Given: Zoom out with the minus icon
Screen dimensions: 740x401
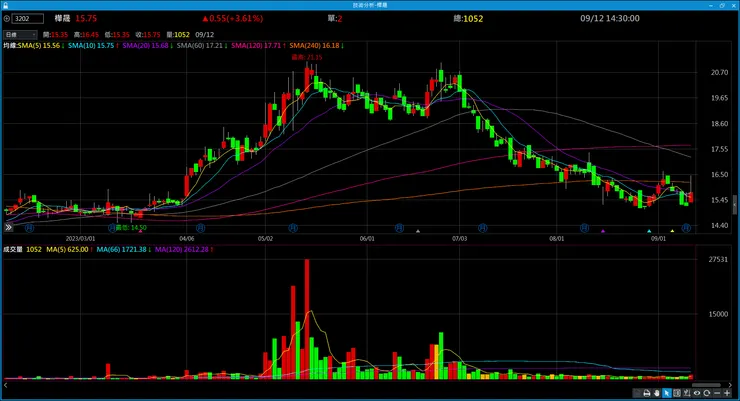Looking at the screenshot, I should pos(717,393).
